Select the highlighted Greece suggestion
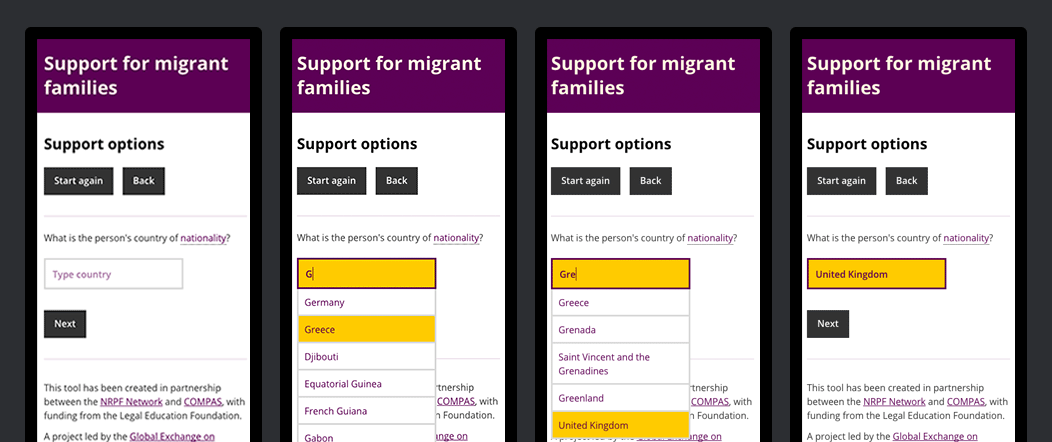 (366, 329)
